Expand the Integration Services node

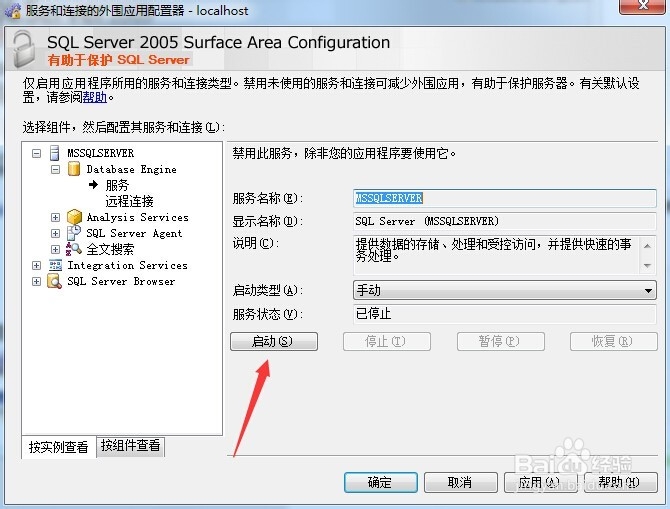pos(37,265)
